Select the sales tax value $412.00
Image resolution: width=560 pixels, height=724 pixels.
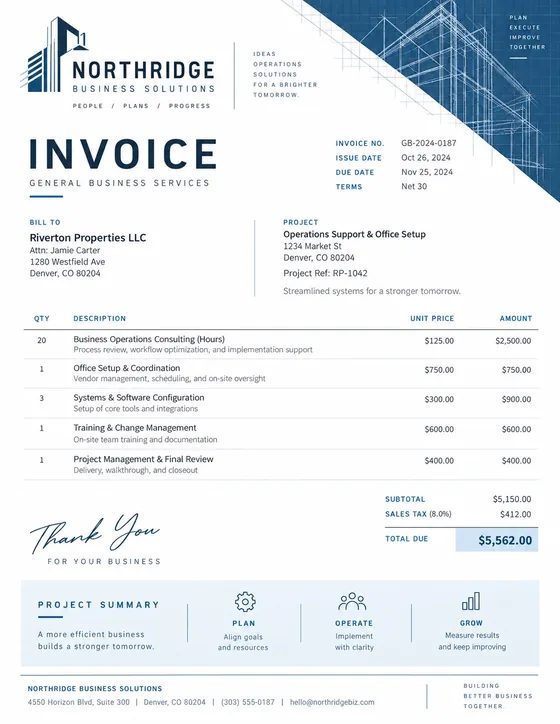pos(515,514)
